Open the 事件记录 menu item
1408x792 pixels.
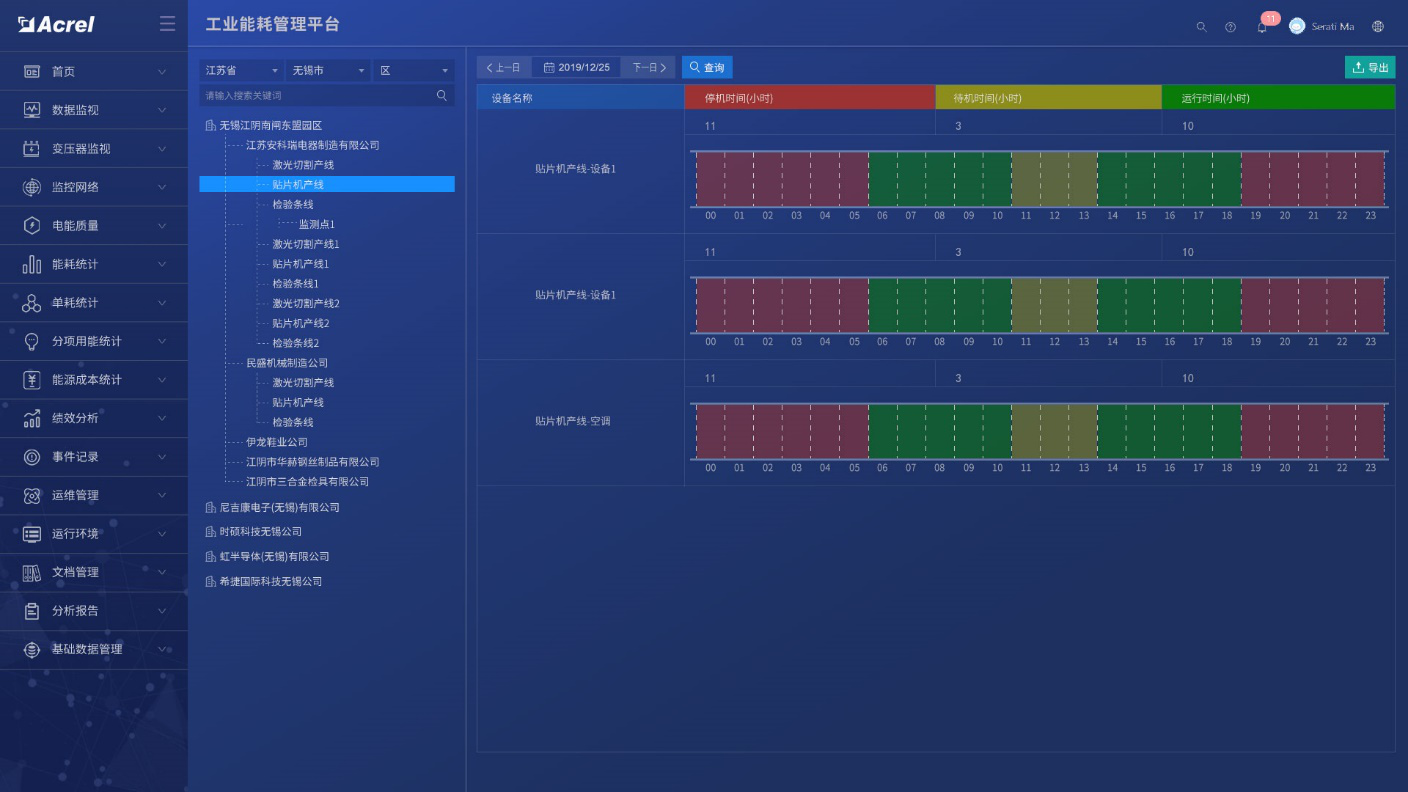tap(94, 457)
